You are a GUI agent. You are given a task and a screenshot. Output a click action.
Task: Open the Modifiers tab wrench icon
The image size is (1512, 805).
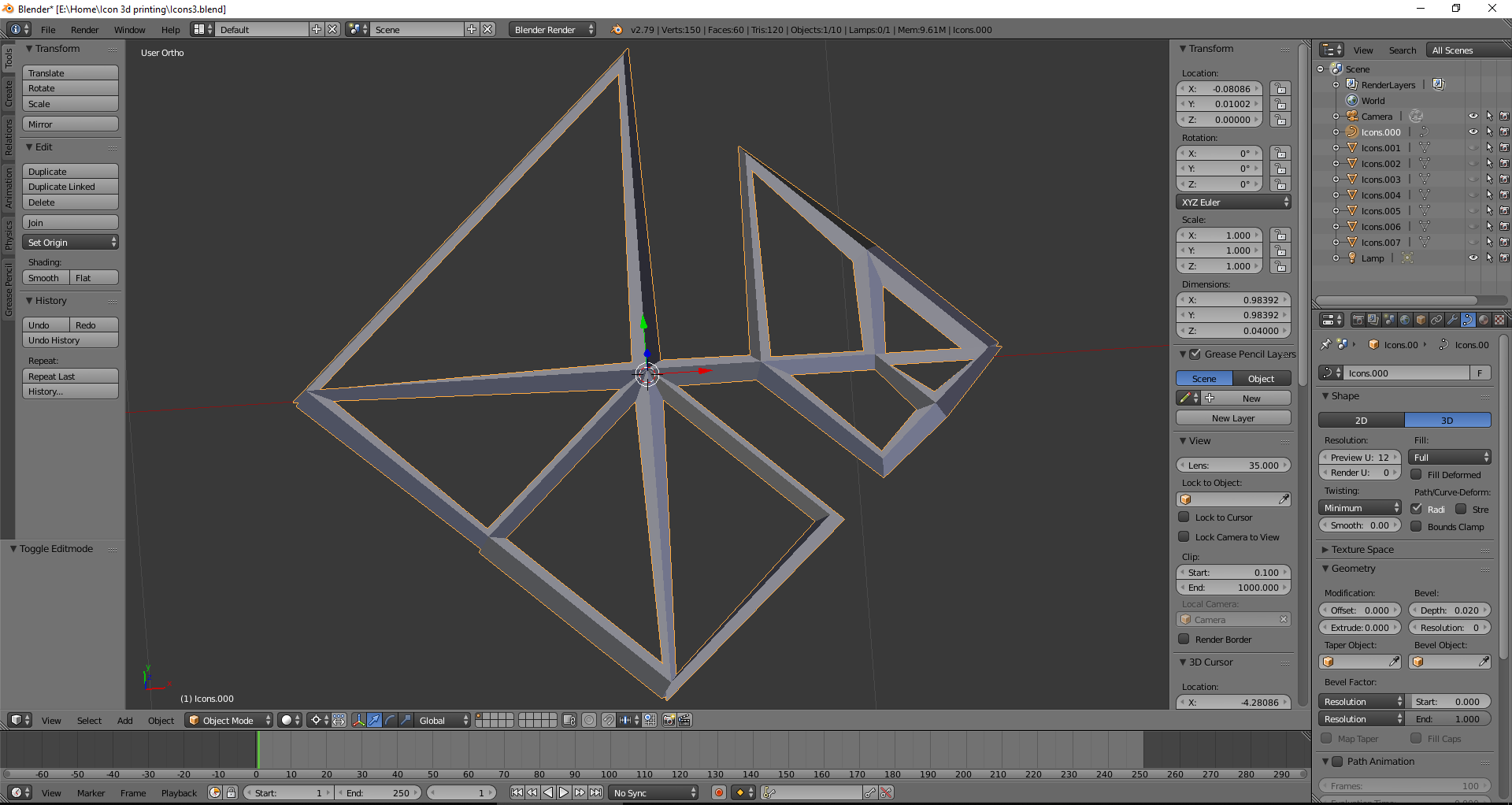[1452, 320]
